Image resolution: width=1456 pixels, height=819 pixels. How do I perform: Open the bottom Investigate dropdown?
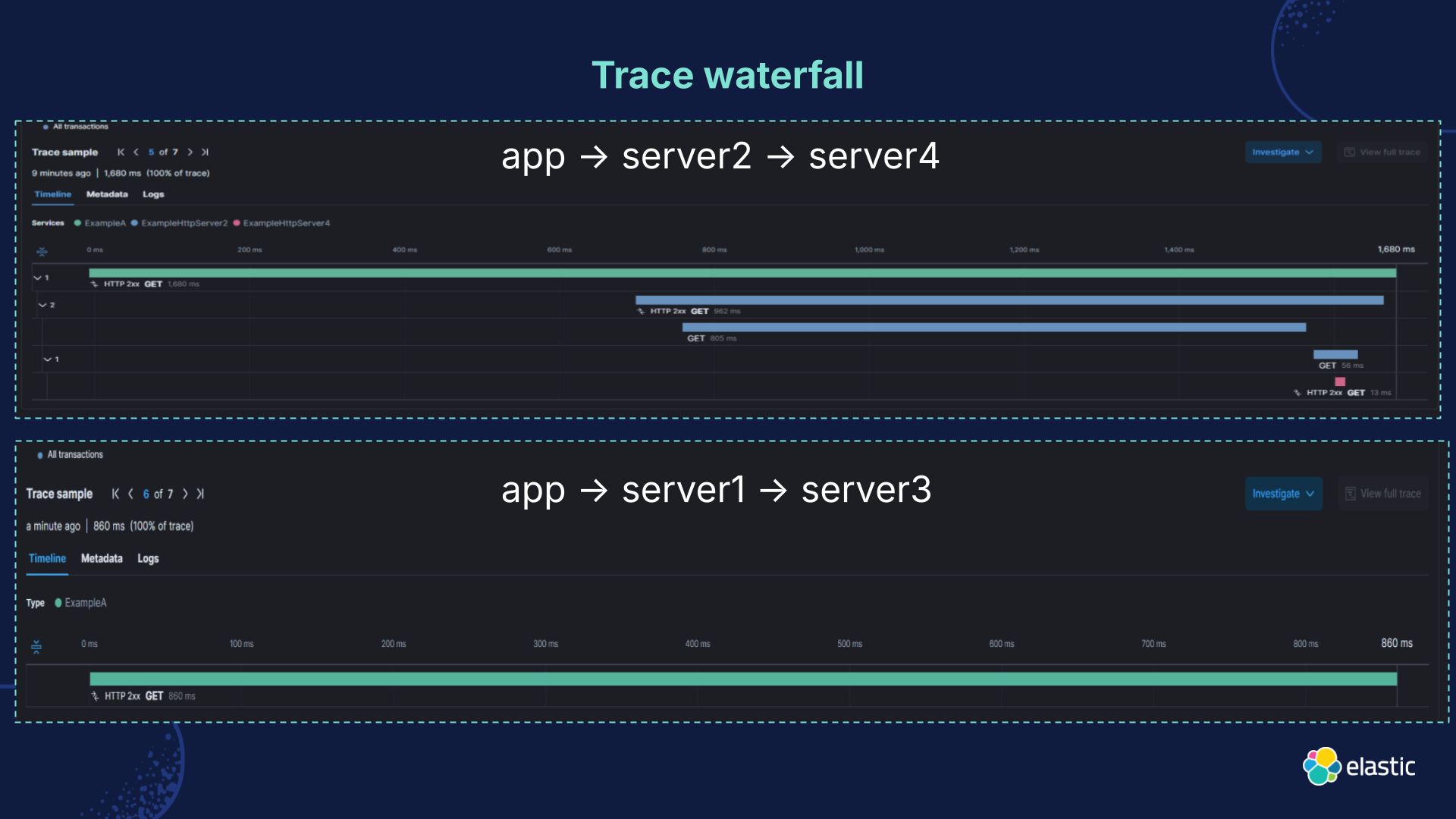[x=1283, y=494]
